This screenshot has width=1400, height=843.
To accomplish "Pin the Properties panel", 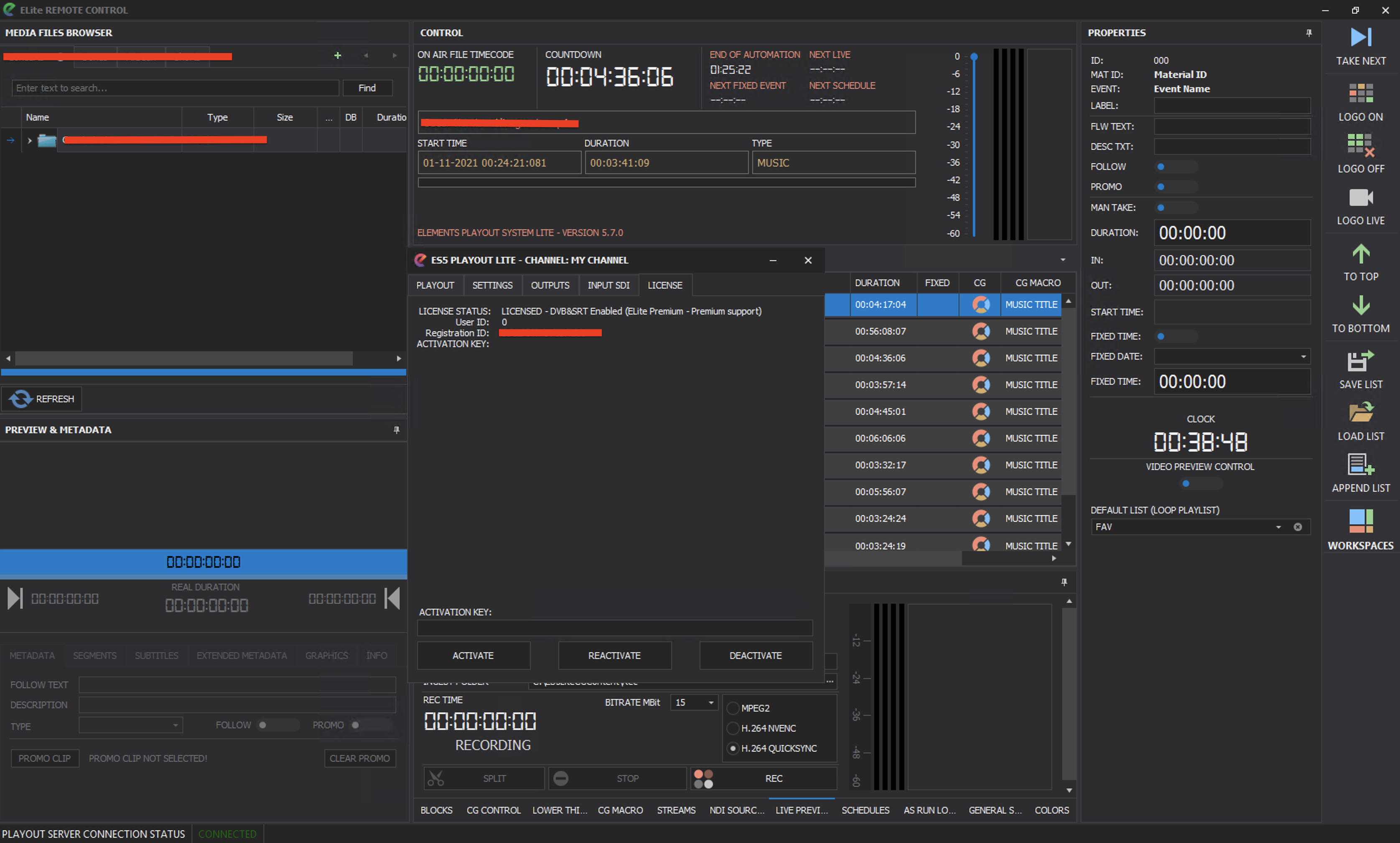I will point(1308,33).
